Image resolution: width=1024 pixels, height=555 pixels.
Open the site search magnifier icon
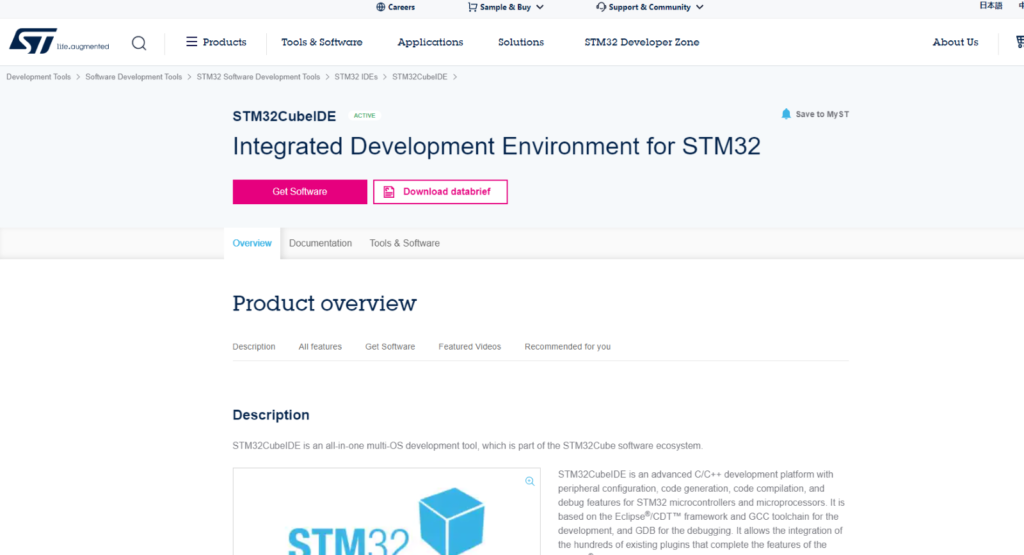[139, 43]
